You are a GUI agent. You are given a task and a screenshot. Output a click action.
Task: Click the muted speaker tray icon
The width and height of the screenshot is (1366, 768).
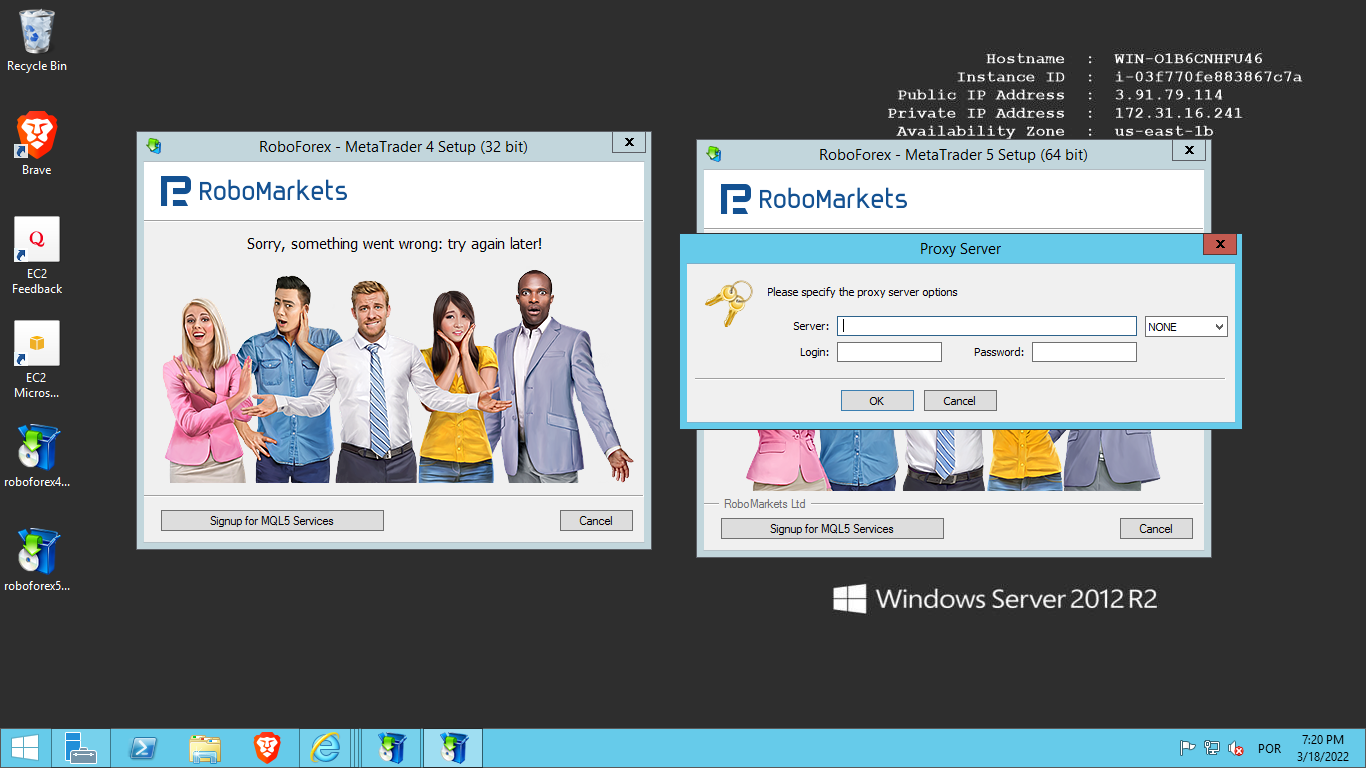(x=1236, y=748)
